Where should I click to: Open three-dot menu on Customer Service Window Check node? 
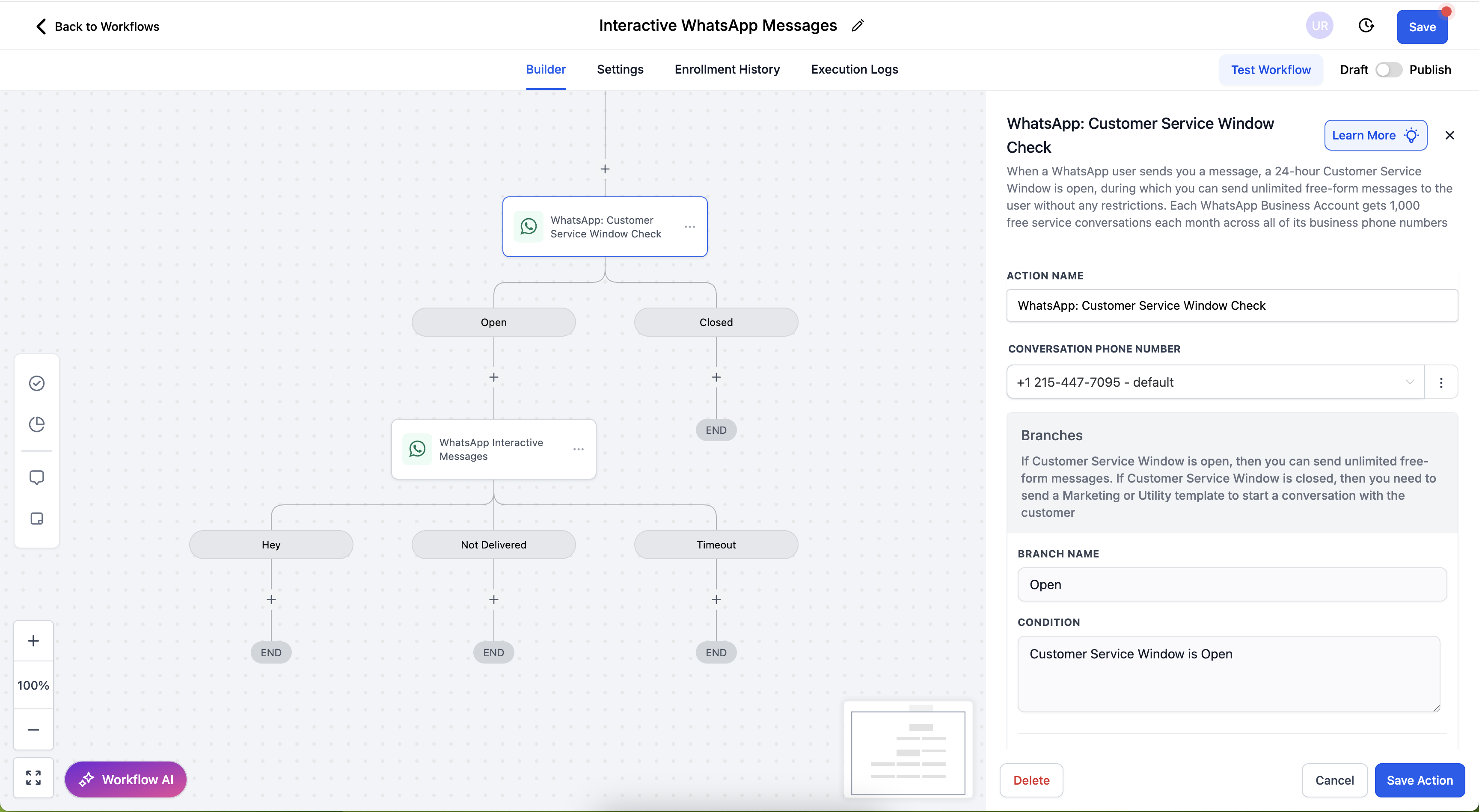(689, 227)
